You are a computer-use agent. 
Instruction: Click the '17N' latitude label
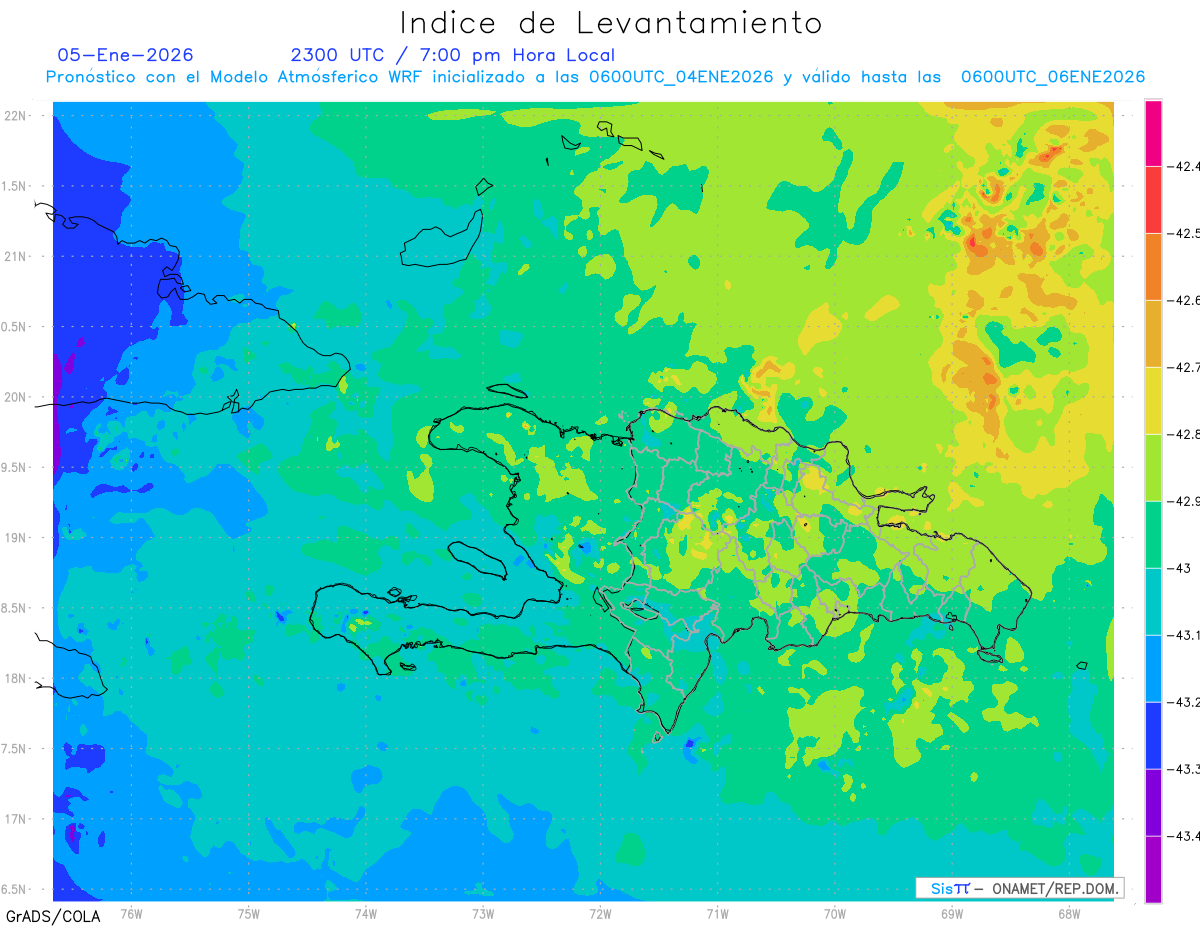pos(16,819)
